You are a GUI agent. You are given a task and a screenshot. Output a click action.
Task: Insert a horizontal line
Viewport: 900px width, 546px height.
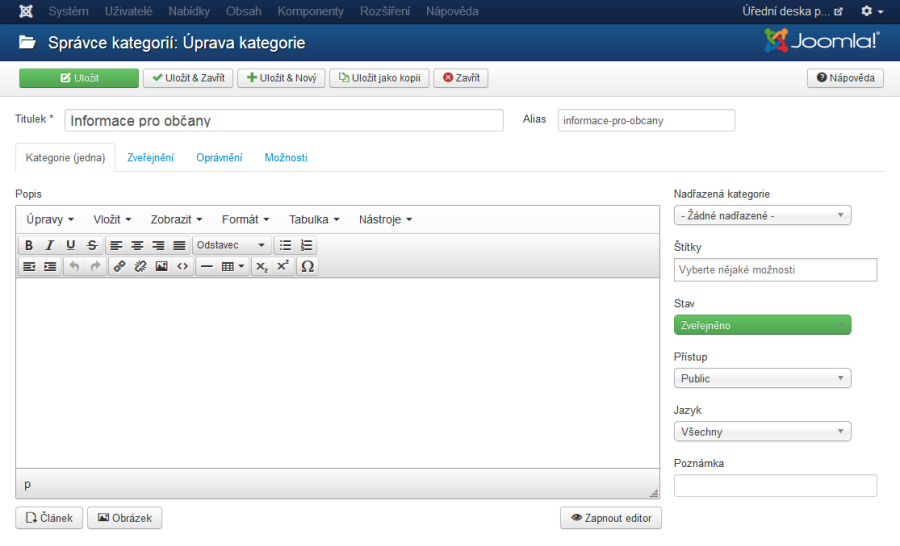(207, 266)
